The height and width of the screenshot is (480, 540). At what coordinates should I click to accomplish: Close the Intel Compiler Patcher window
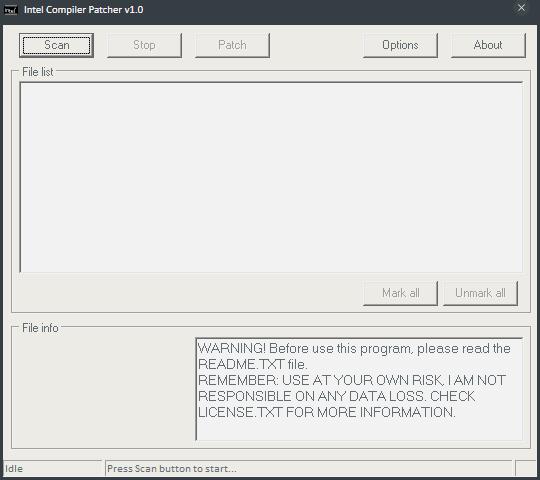[x=521, y=8]
